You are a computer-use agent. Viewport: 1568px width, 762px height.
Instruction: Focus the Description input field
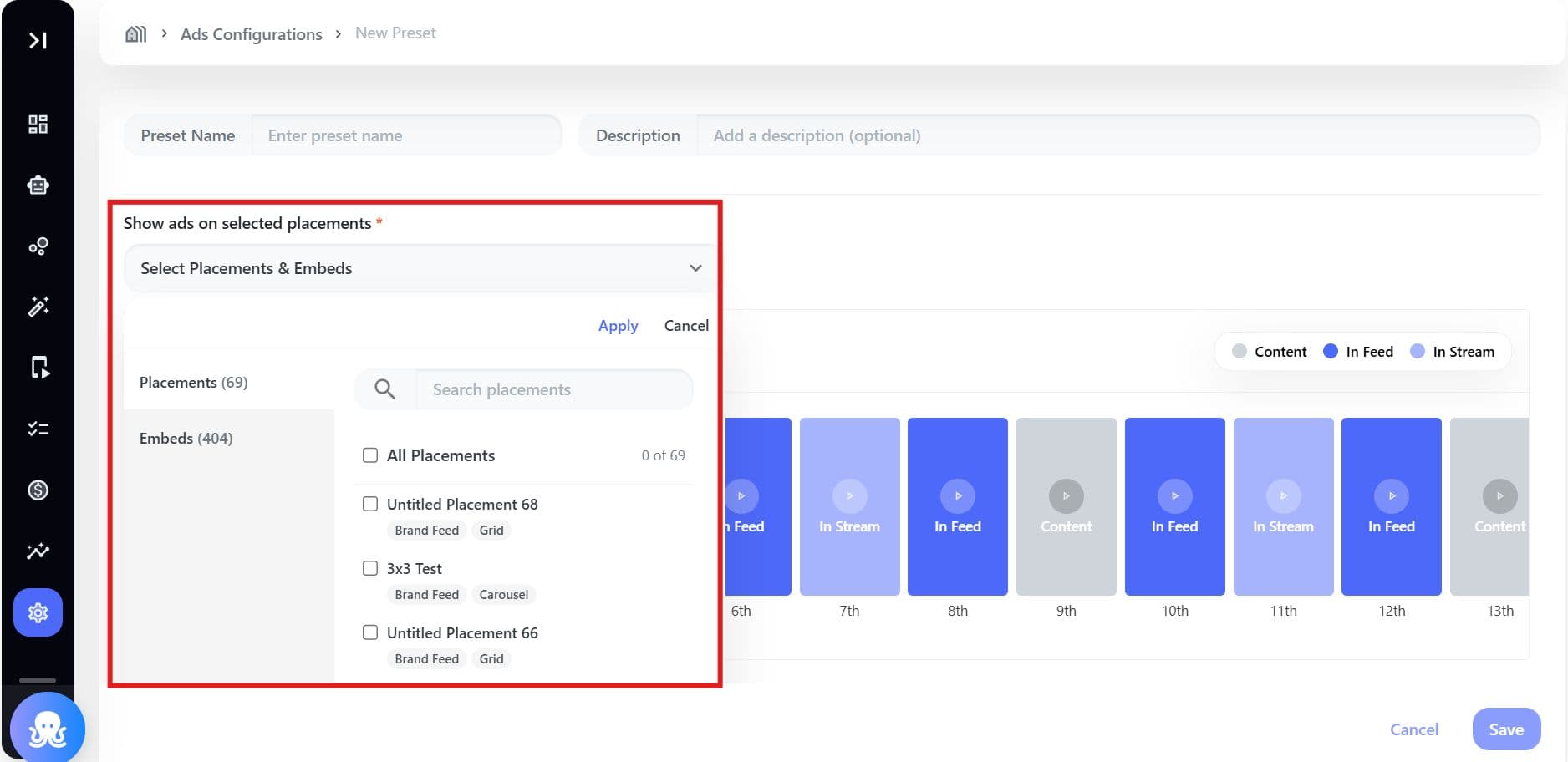coord(1118,135)
